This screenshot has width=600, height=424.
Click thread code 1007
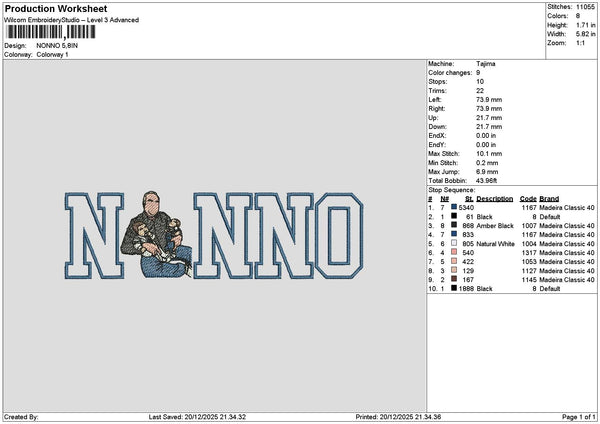click(529, 226)
